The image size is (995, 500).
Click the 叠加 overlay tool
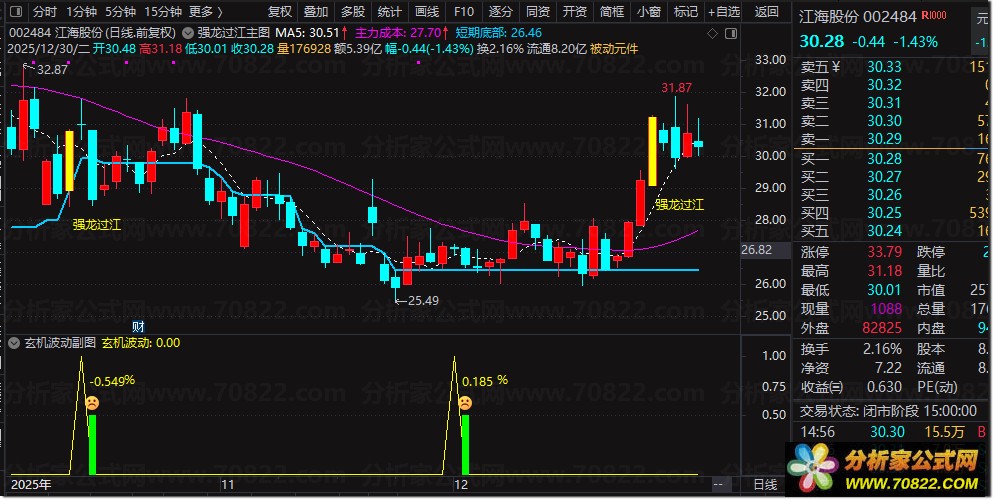[316, 11]
